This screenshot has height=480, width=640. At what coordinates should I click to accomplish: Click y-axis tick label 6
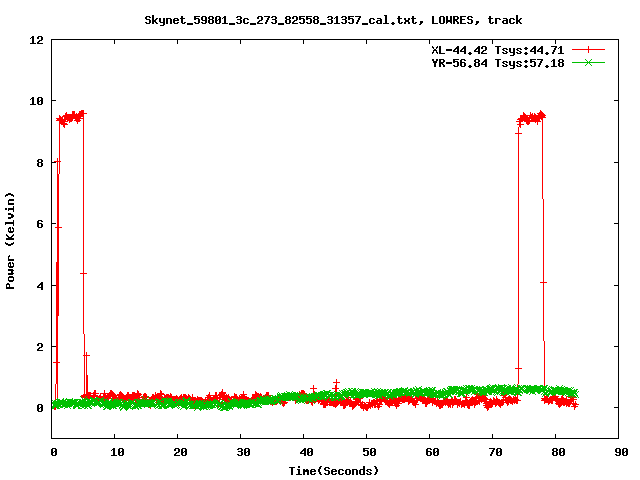(40, 224)
